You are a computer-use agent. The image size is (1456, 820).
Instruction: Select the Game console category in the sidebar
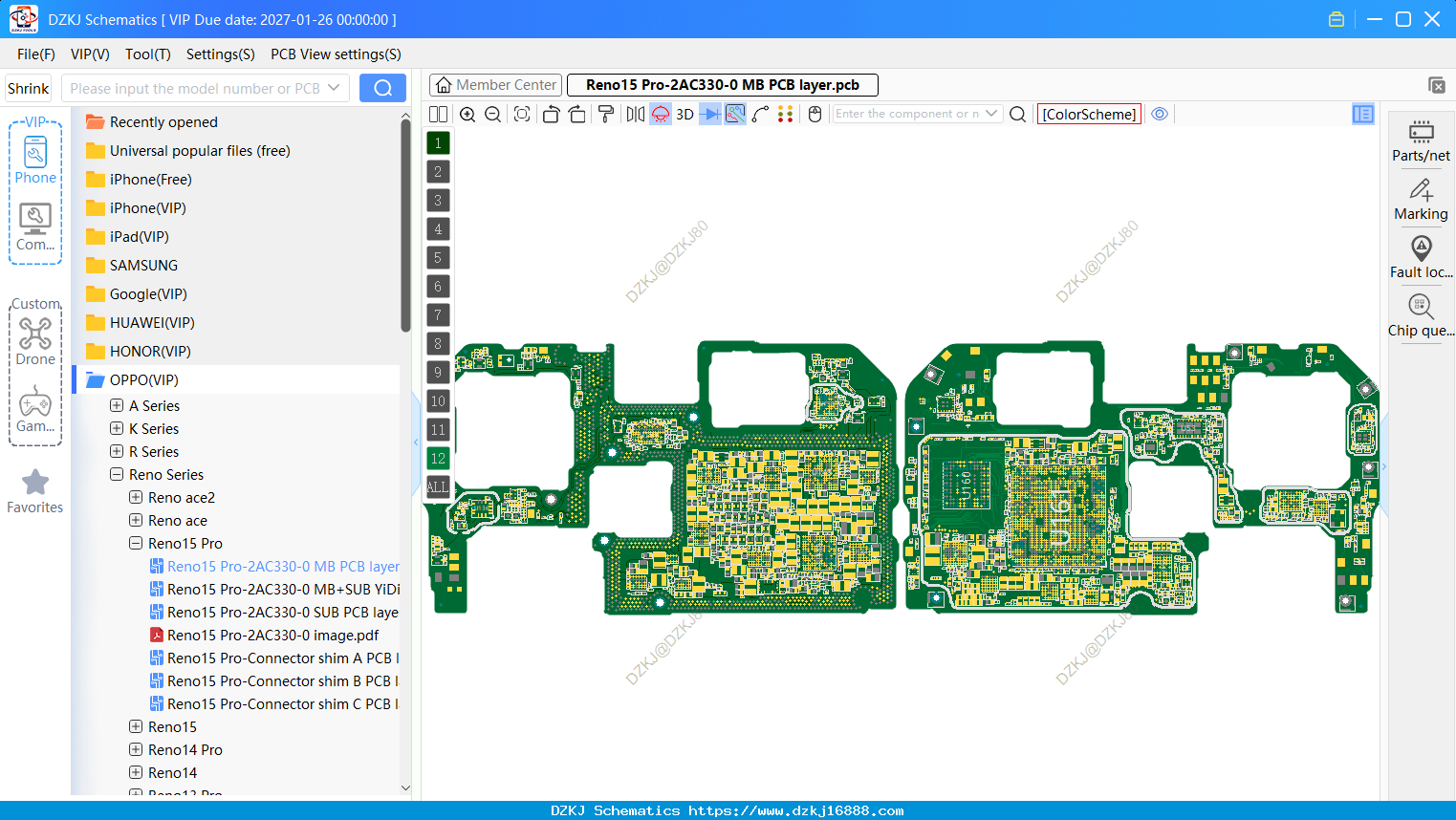tap(35, 409)
